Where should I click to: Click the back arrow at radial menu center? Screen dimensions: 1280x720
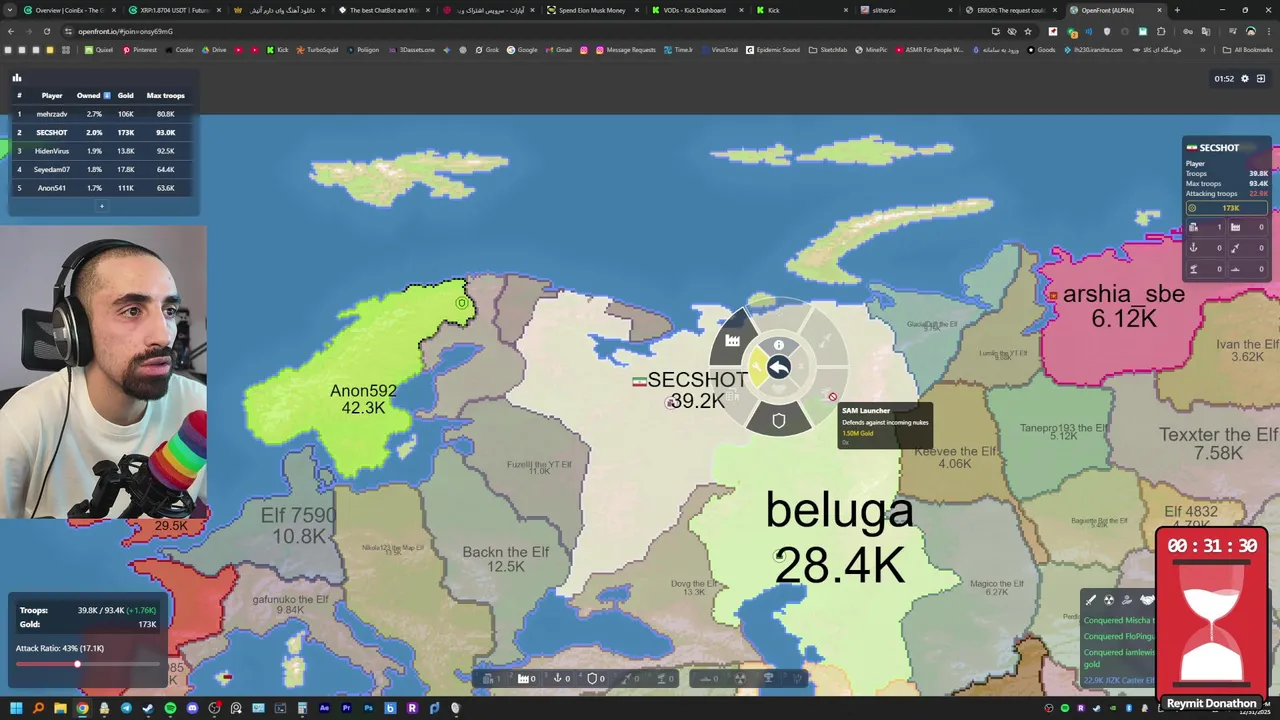(x=779, y=367)
